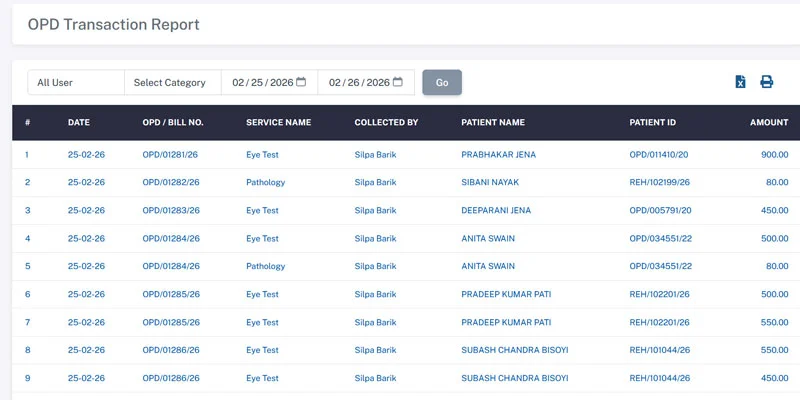Click the 900.00 amount

774,155
